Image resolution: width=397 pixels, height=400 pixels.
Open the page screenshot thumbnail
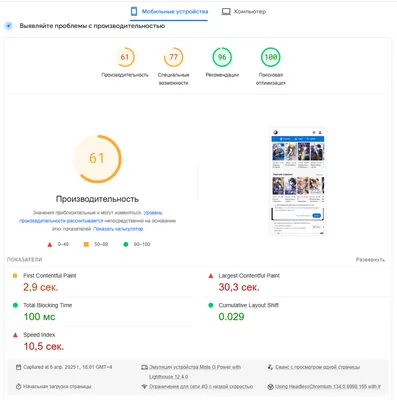298,181
